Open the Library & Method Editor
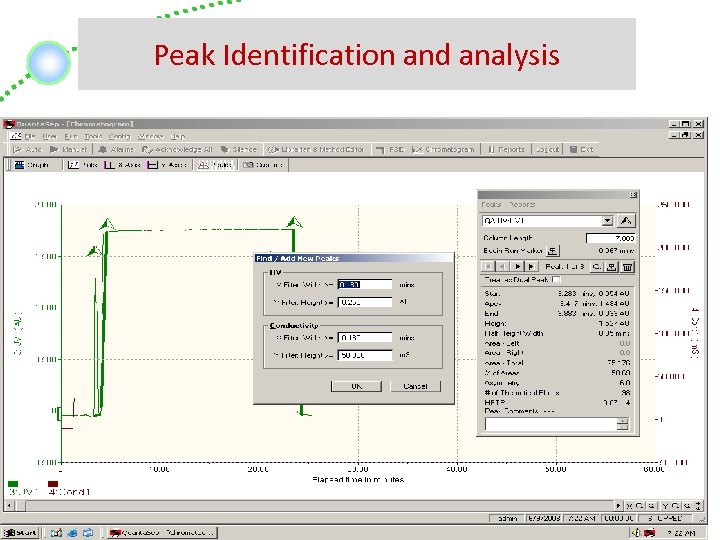The height and width of the screenshot is (540, 720). pos(316,150)
